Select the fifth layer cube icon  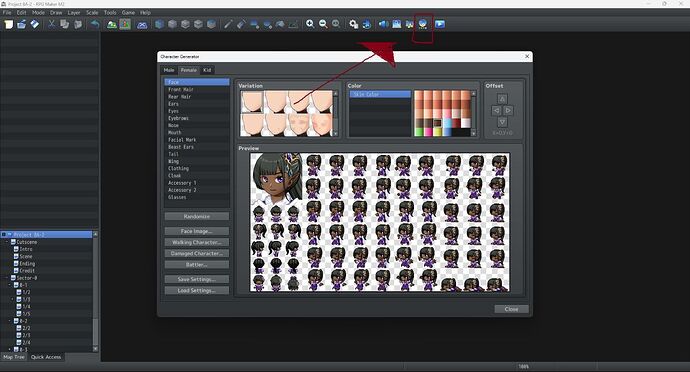click(x=211, y=24)
